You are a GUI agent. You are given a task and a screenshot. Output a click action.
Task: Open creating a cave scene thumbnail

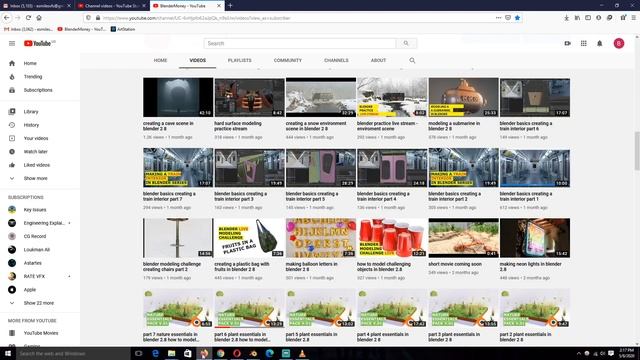coord(178,97)
